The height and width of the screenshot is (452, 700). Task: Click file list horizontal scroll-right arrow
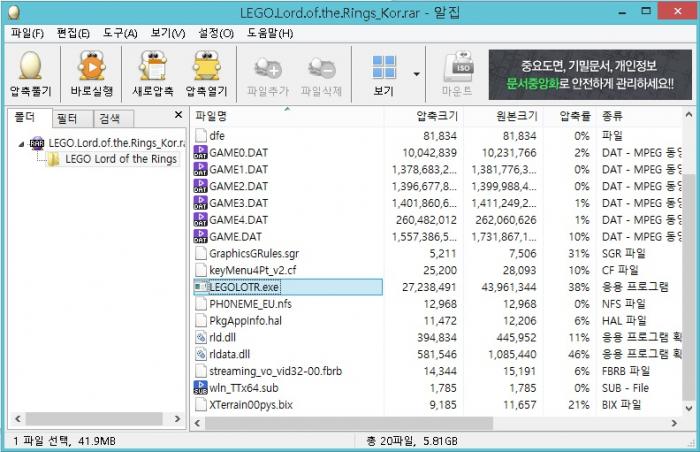[675, 423]
